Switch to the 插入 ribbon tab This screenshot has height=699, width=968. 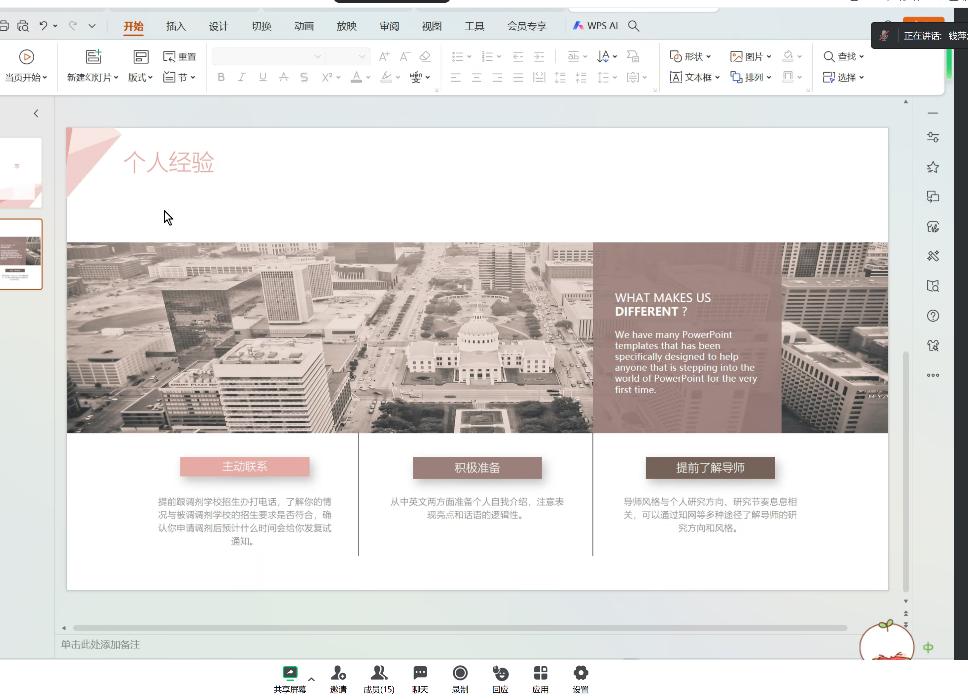coord(175,26)
